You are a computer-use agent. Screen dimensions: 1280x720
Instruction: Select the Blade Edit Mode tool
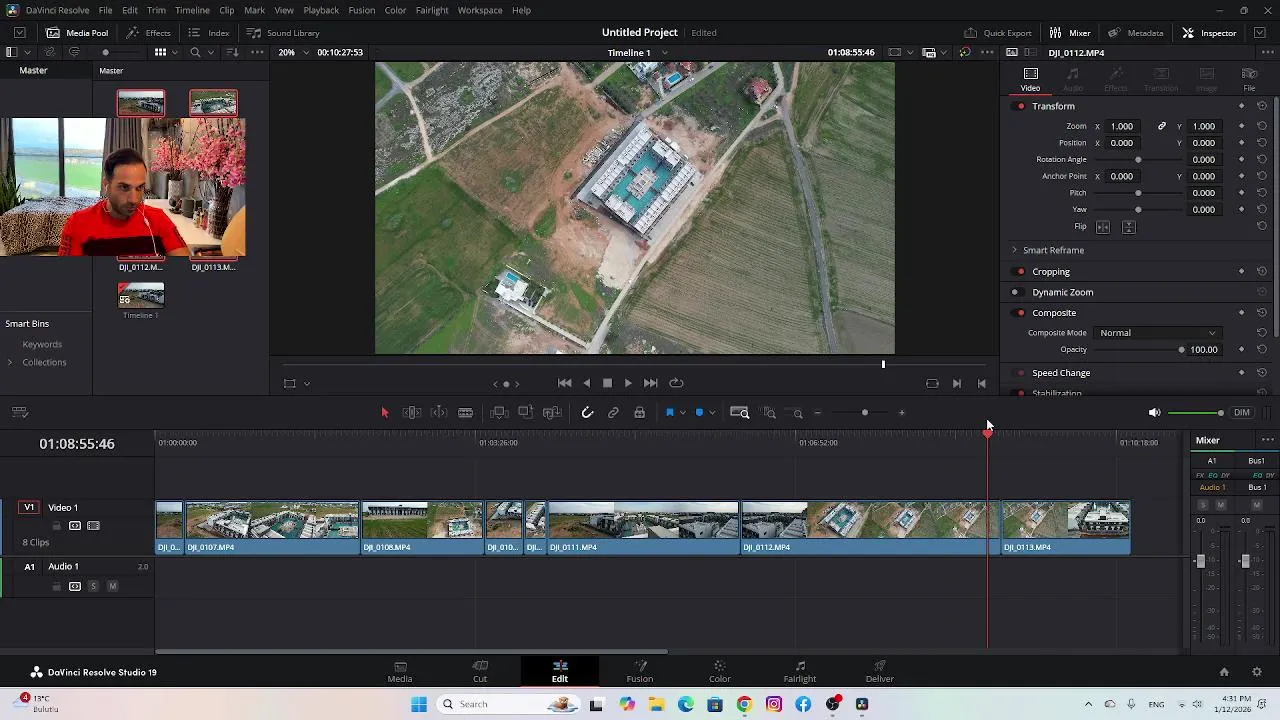[x=466, y=413]
